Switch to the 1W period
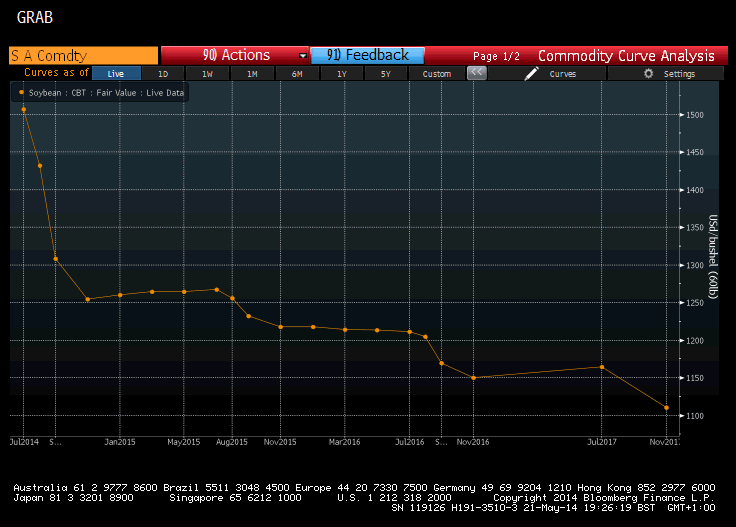Screen dimensions: 736x527 (x=207, y=74)
